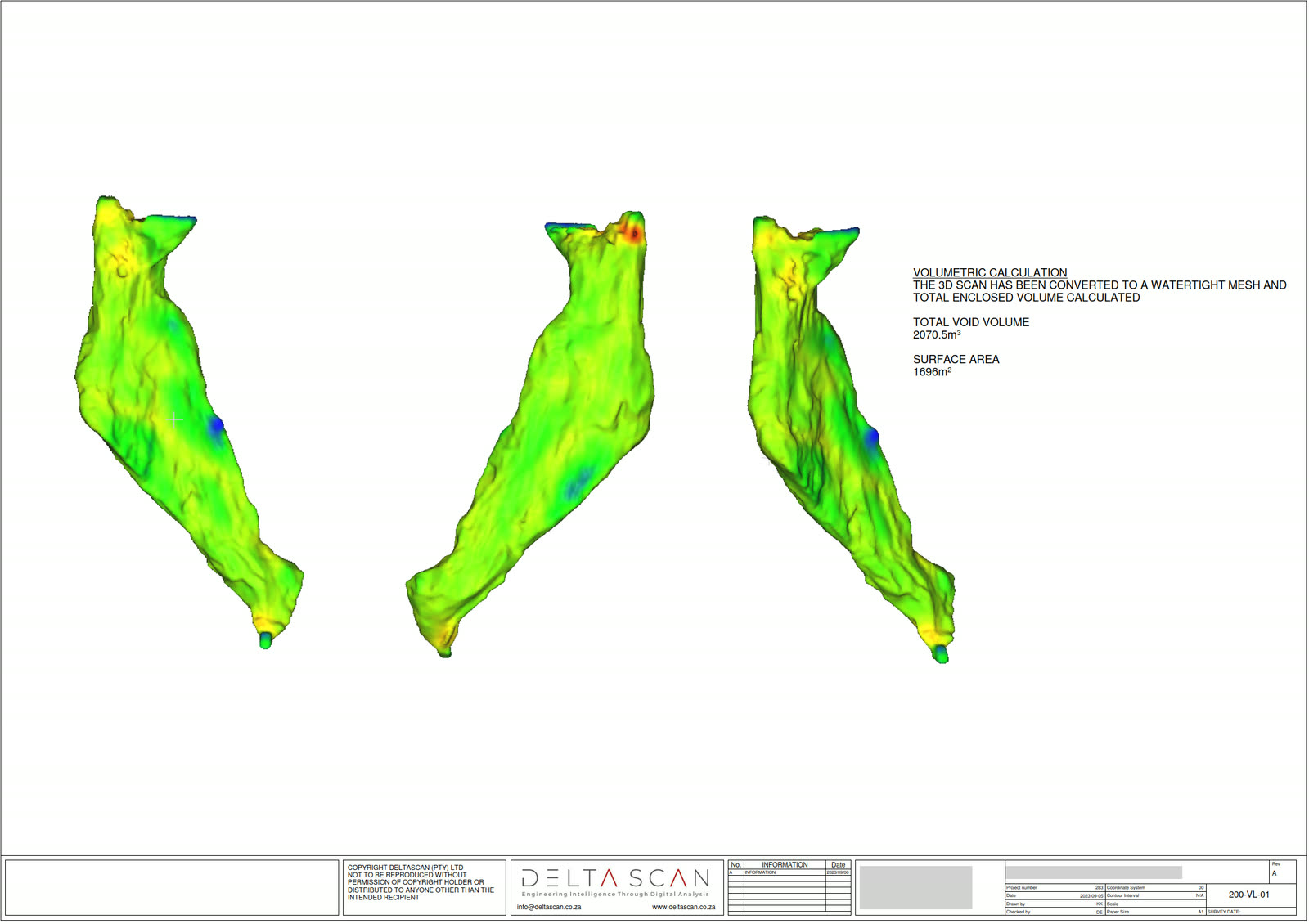
Task: Click the Engineering Intelligence Through Digital Analysis tagline
Action: (x=615, y=895)
